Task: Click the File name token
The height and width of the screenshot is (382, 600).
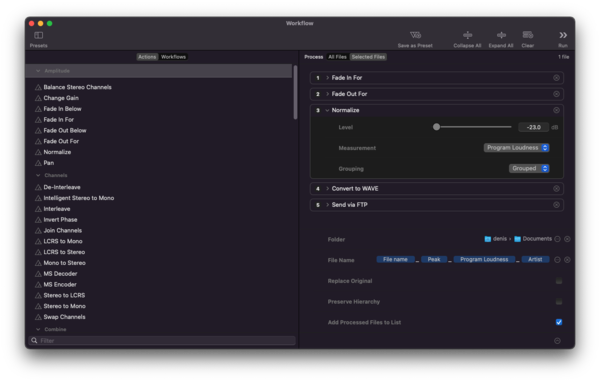Action: coord(395,260)
